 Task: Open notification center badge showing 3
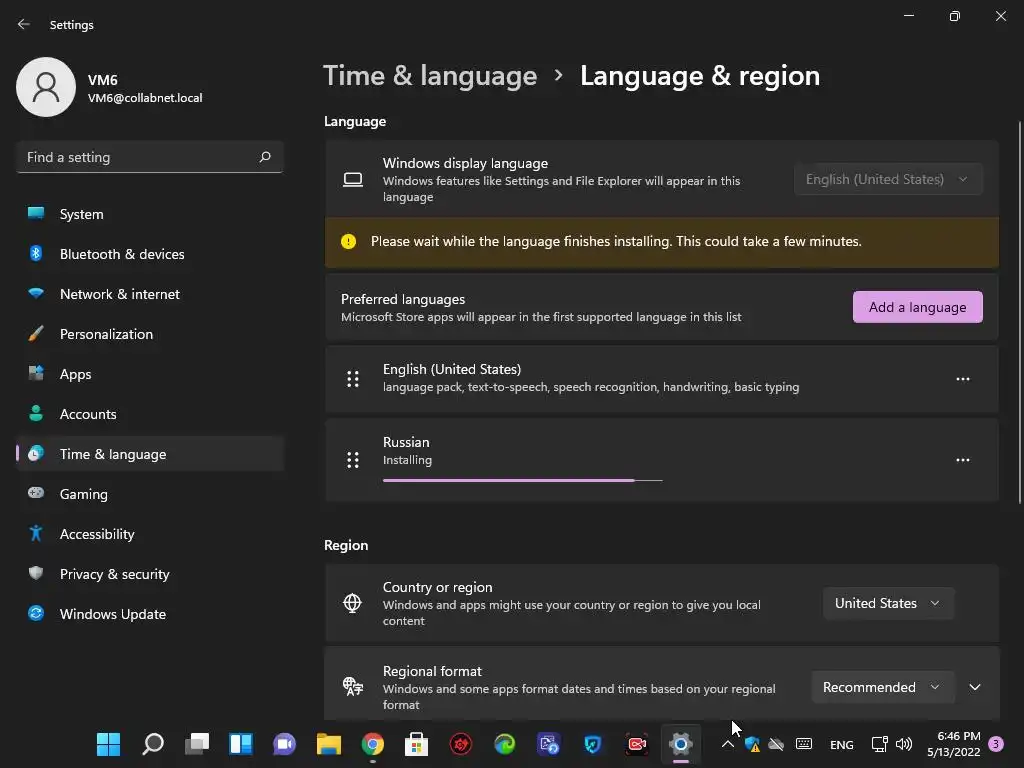pos(996,744)
